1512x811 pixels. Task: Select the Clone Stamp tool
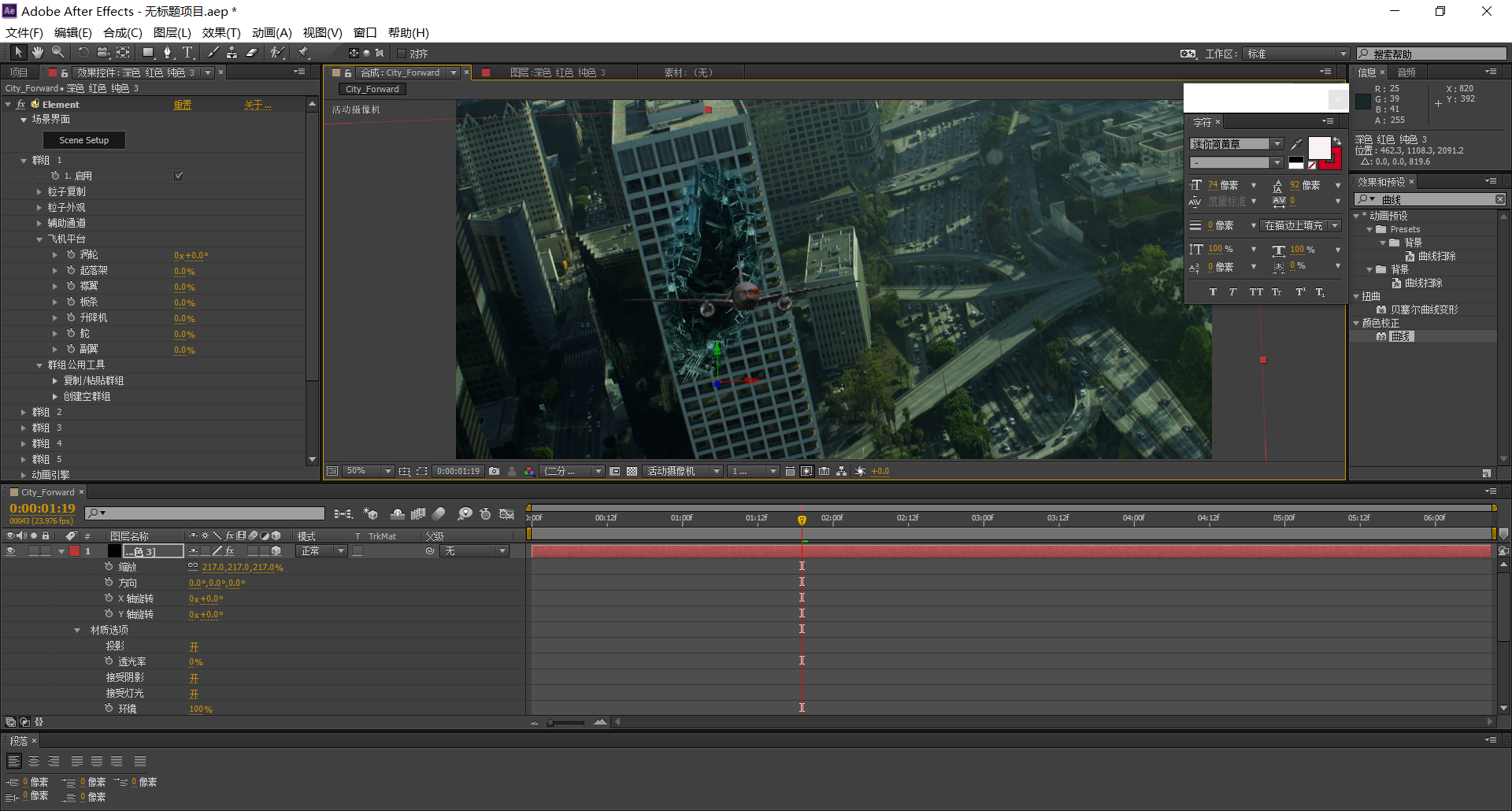point(232,53)
